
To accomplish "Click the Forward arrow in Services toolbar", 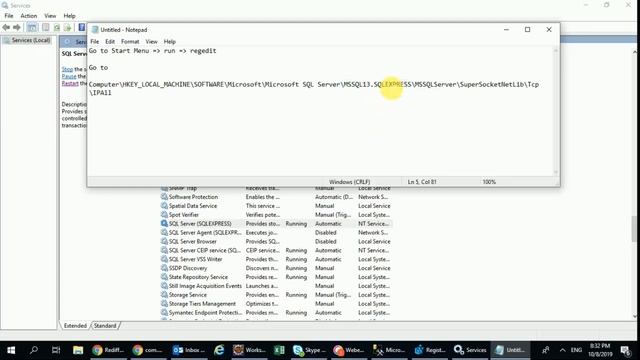I will pyautogui.click(x=17, y=27).
